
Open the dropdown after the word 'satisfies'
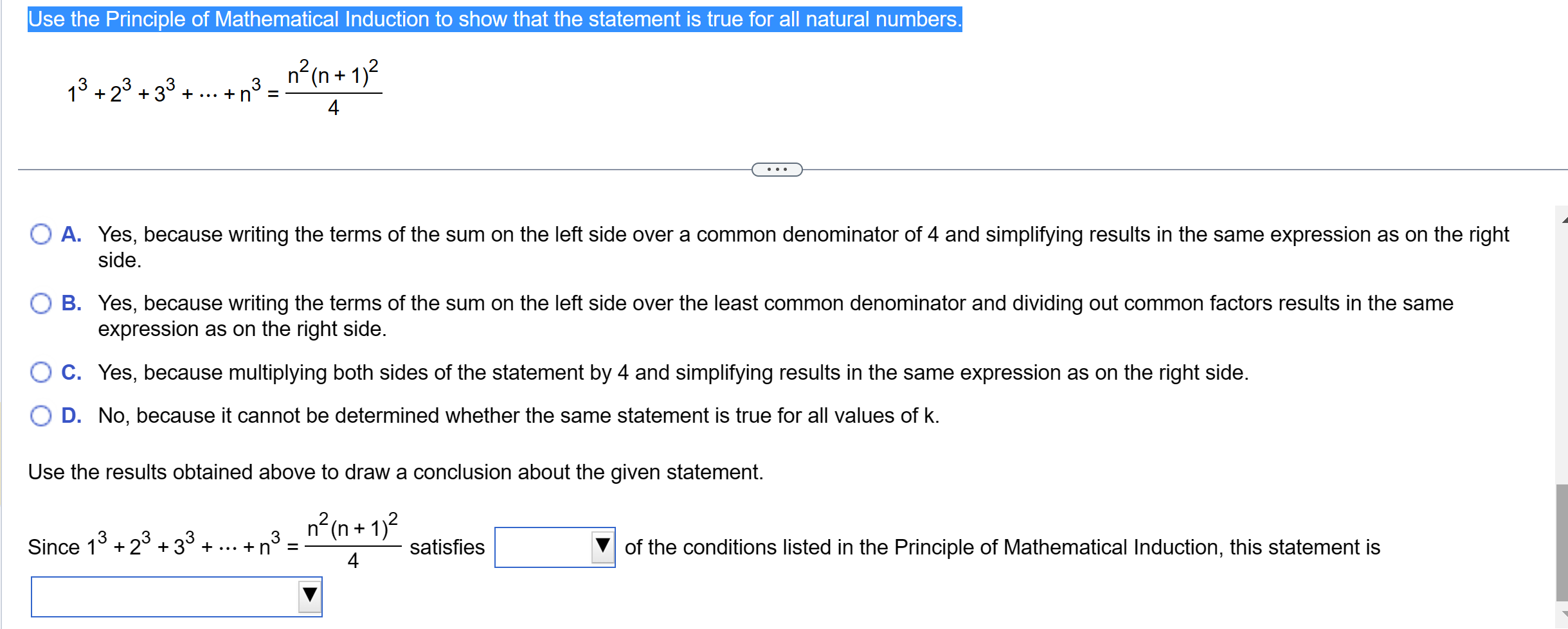(x=554, y=547)
